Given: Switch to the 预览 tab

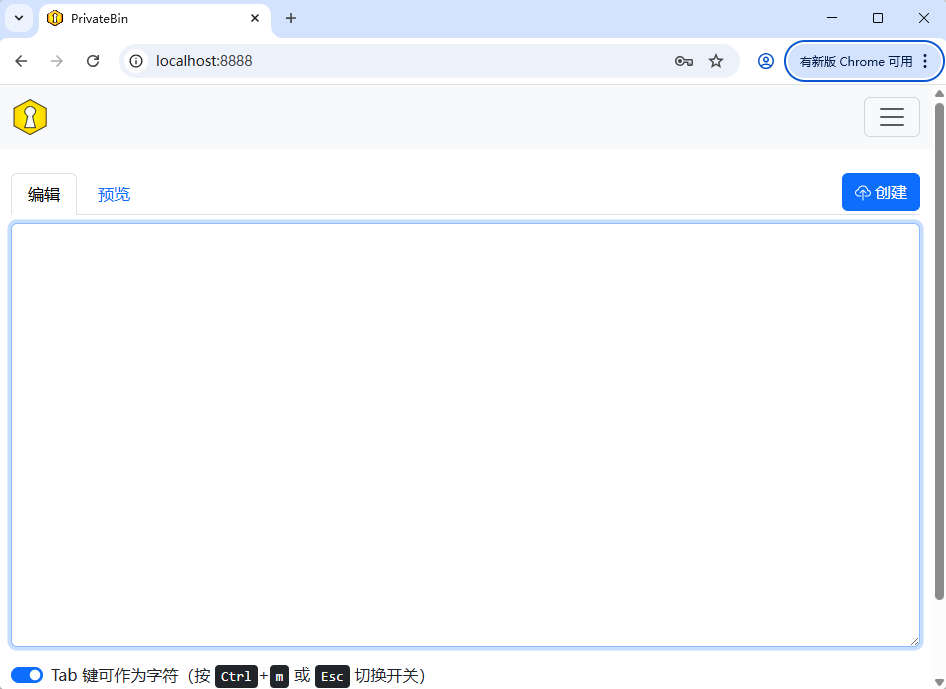Looking at the screenshot, I should (x=114, y=194).
